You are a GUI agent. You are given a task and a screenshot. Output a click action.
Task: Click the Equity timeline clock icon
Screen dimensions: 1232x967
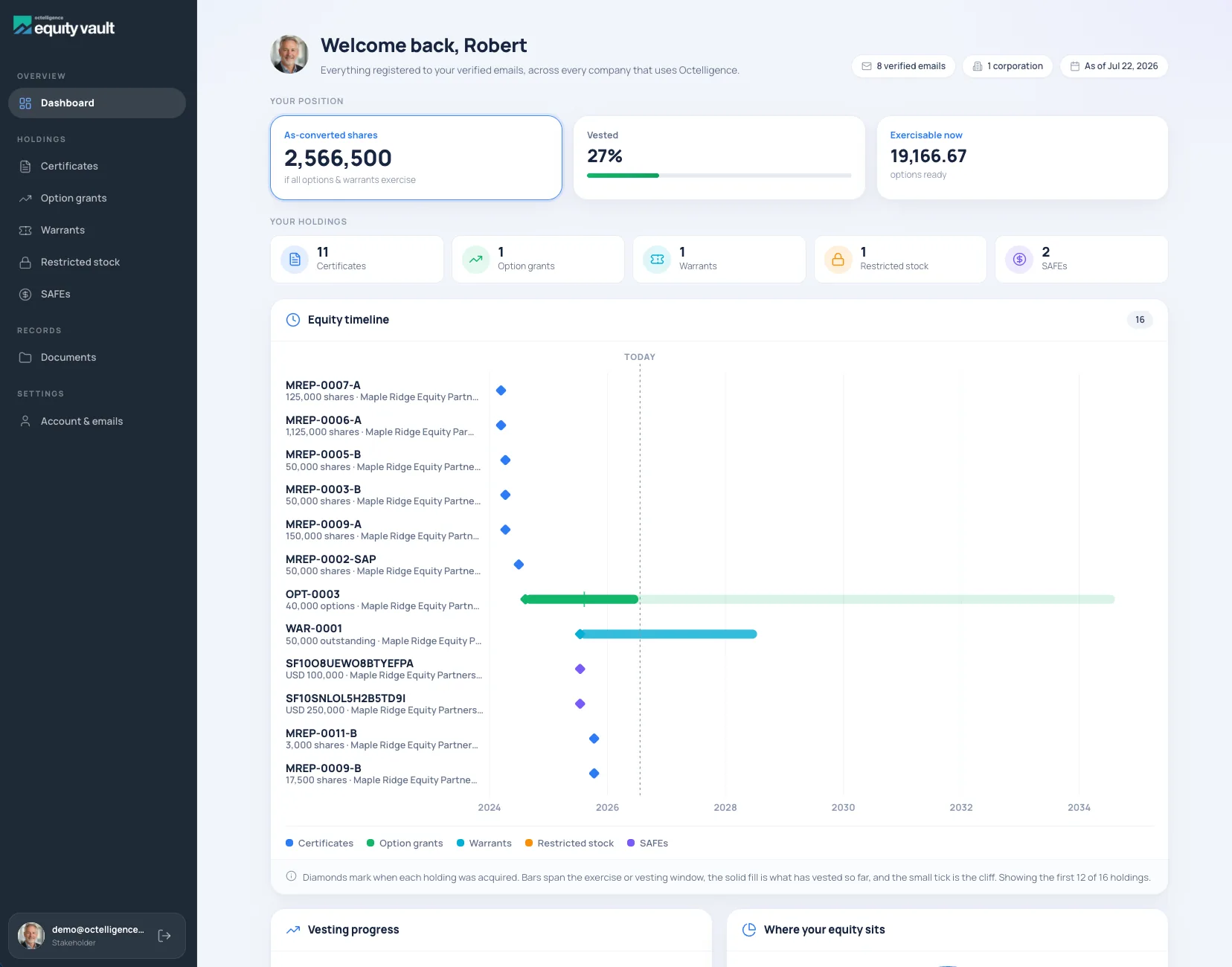pos(293,320)
